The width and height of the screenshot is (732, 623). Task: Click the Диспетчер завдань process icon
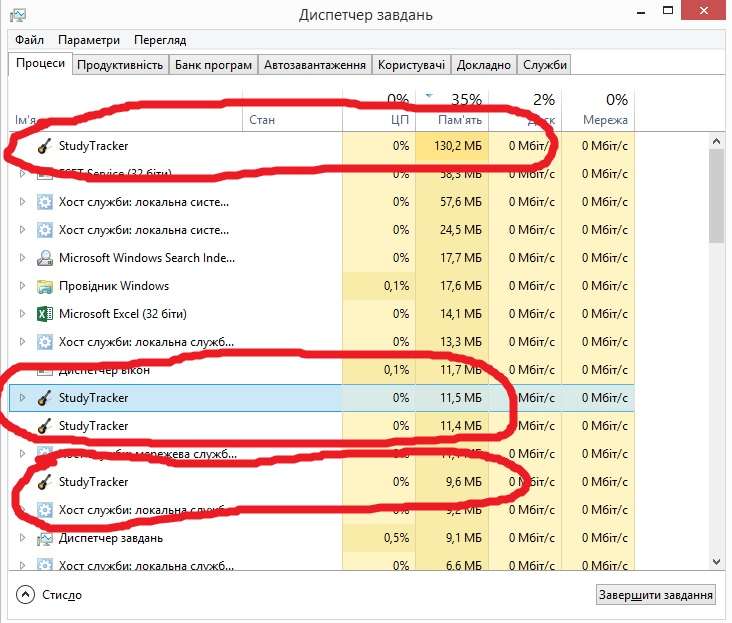[44, 538]
